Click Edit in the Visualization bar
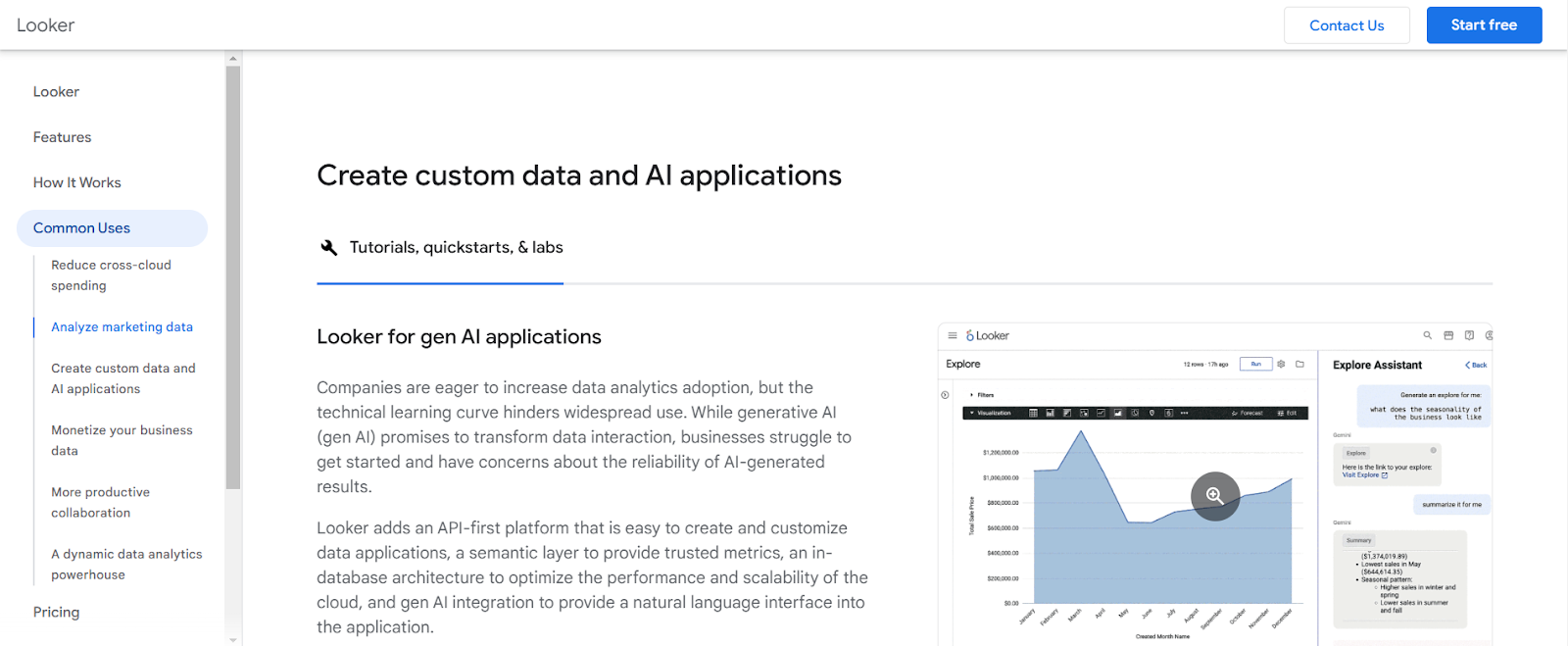The height and width of the screenshot is (646, 1568). coord(1288,413)
